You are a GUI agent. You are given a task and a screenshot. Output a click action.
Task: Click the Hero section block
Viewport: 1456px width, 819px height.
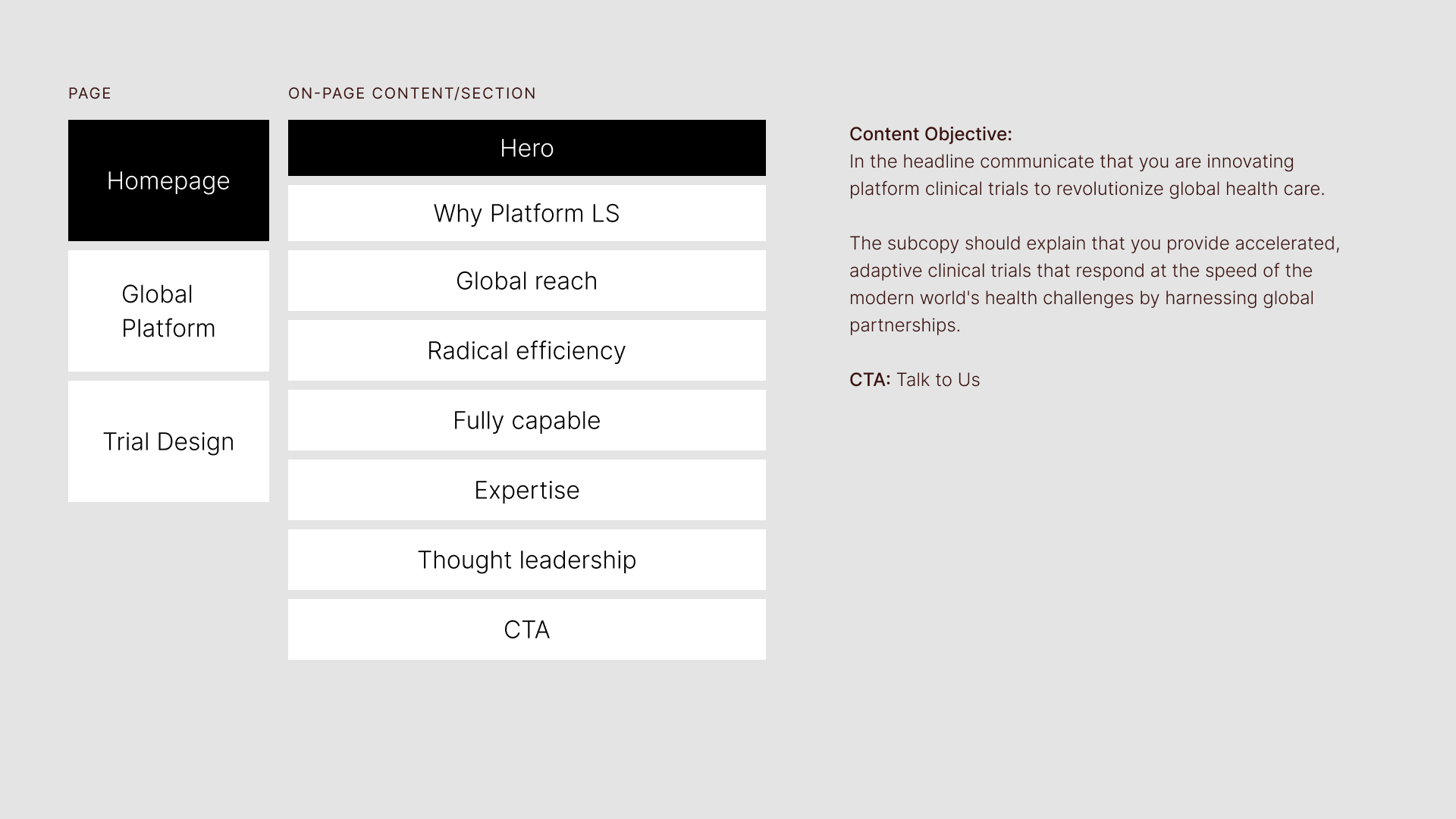click(527, 148)
